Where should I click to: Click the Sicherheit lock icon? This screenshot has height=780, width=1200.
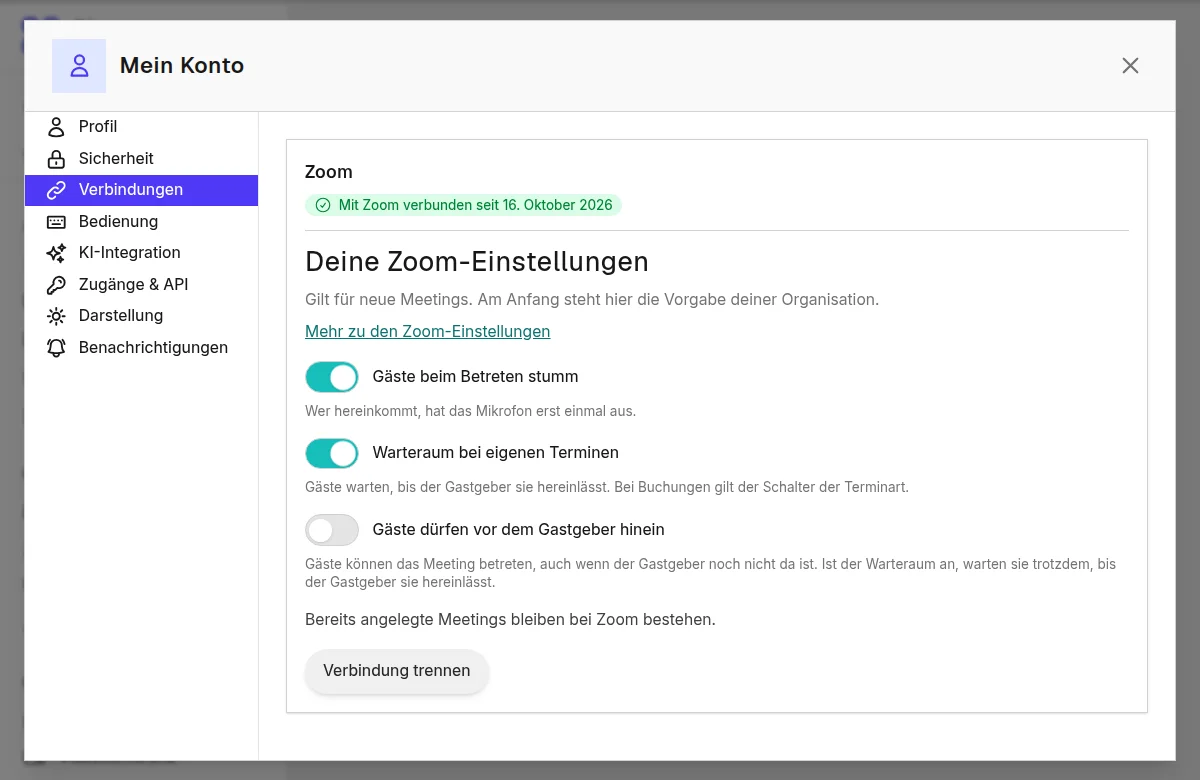point(56,158)
